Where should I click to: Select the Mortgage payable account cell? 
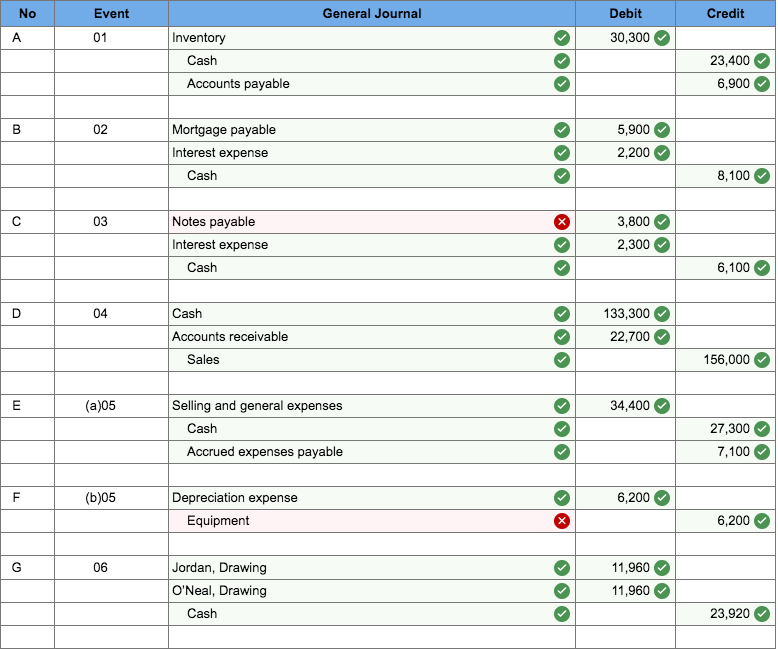pos(372,130)
